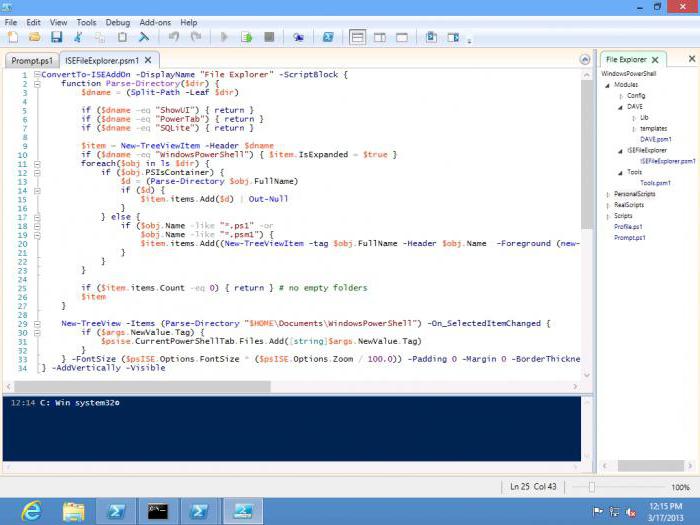Collapse the else fold at line 17
The width and height of the screenshot is (700, 525).
pos(38,217)
